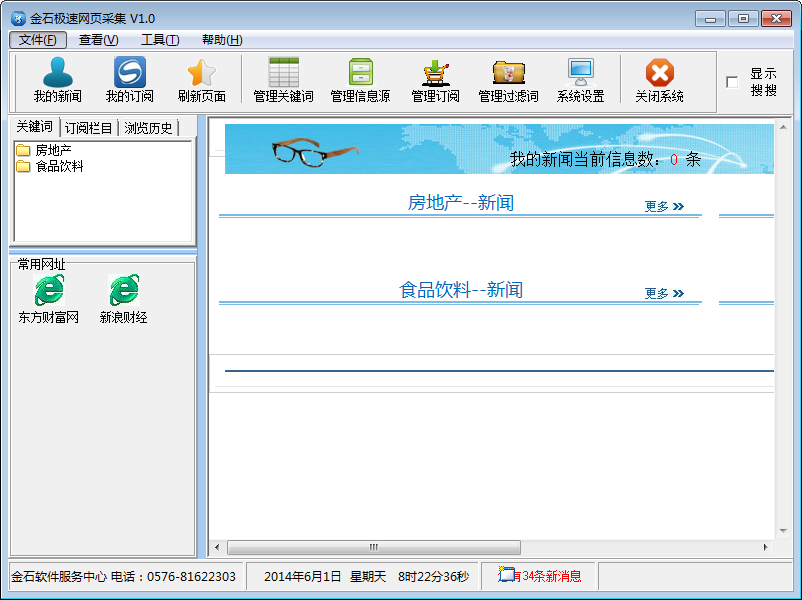This screenshot has height=600, width=802.
Task: Open the 文件(F) menu
Action: tap(37, 40)
